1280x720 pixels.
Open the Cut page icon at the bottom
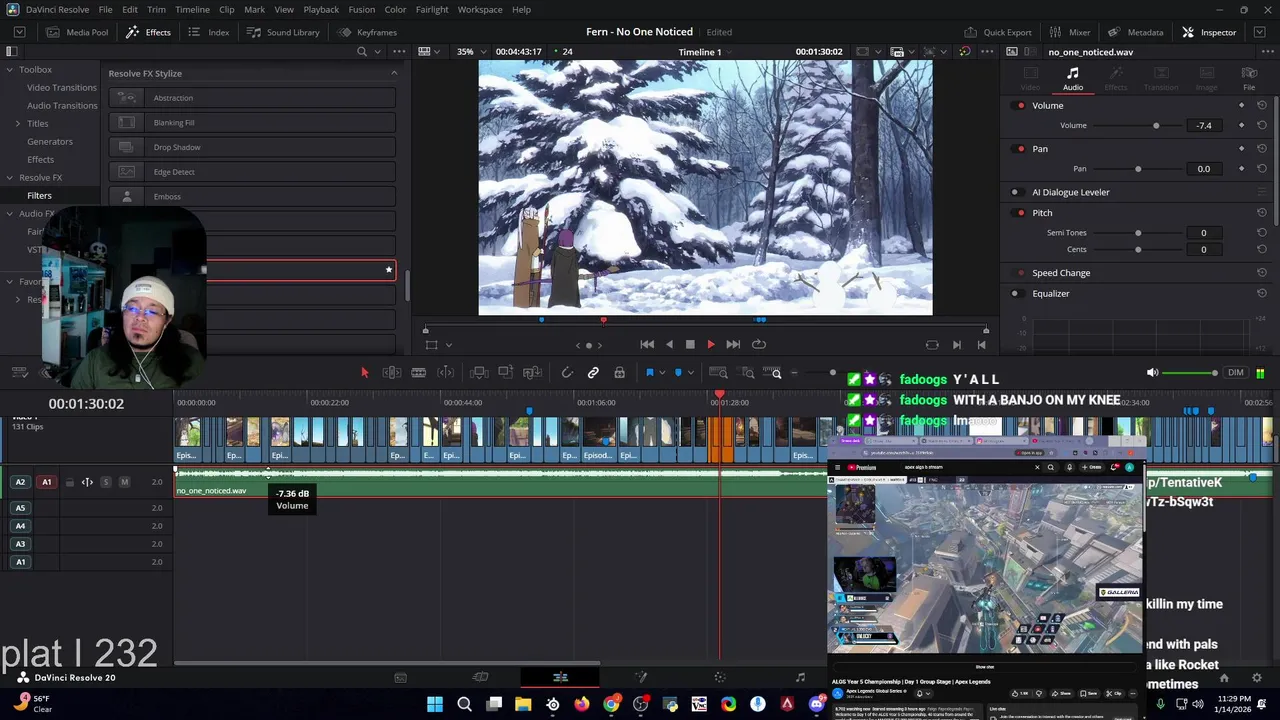(x=480, y=677)
